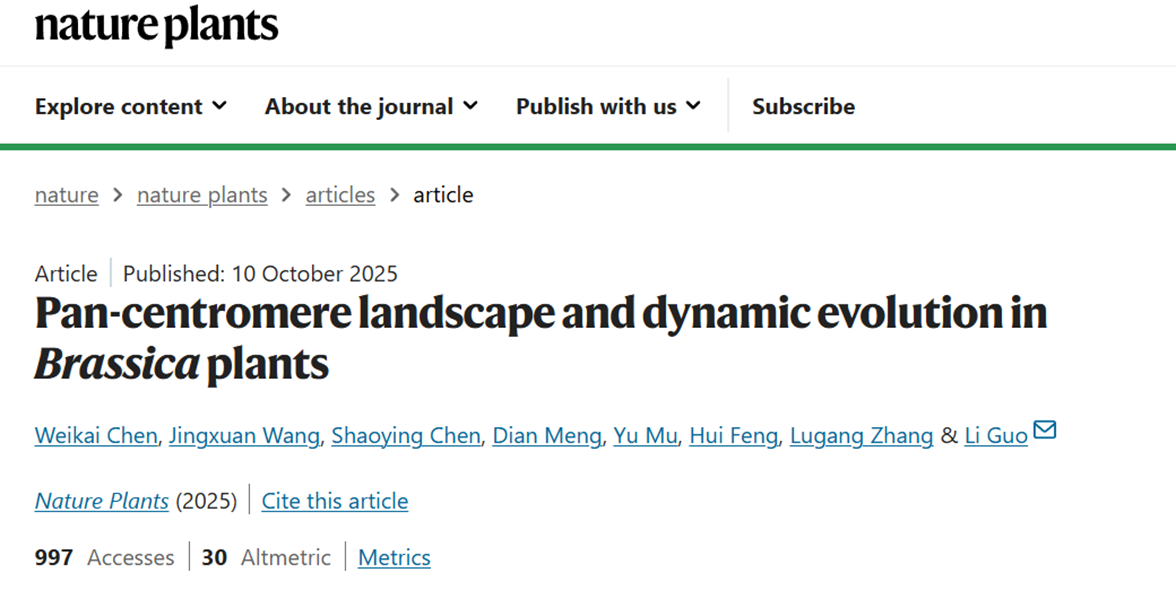This screenshot has width=1176, height=616.
Task: Click the chevron beside About the journal
Action: (471, 106)
